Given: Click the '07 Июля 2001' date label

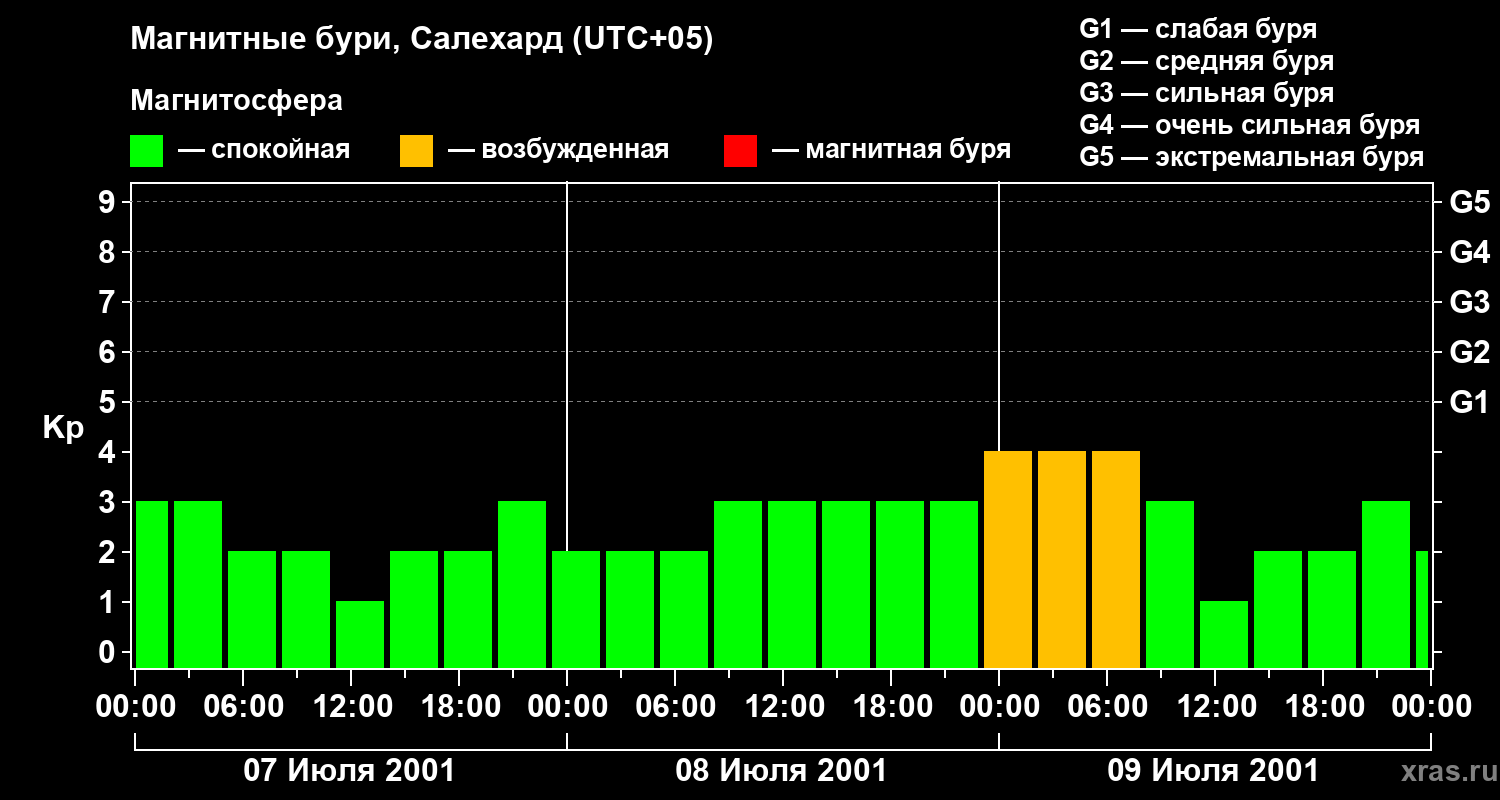Looking at the screenshot, I should (x=349, y=771).
